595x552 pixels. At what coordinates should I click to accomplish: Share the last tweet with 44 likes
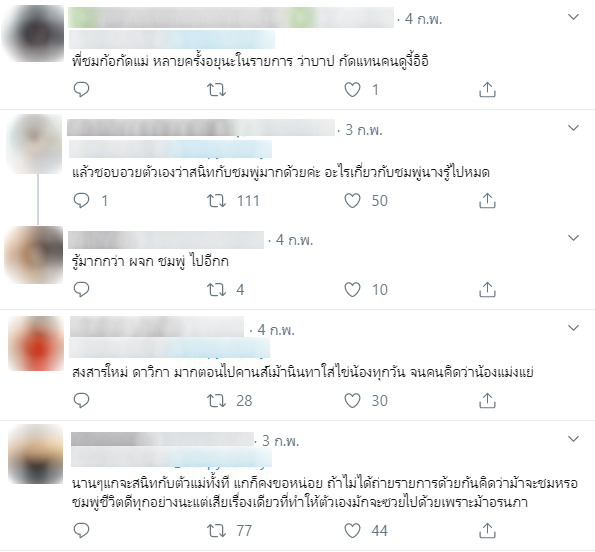tap(487, 530)
